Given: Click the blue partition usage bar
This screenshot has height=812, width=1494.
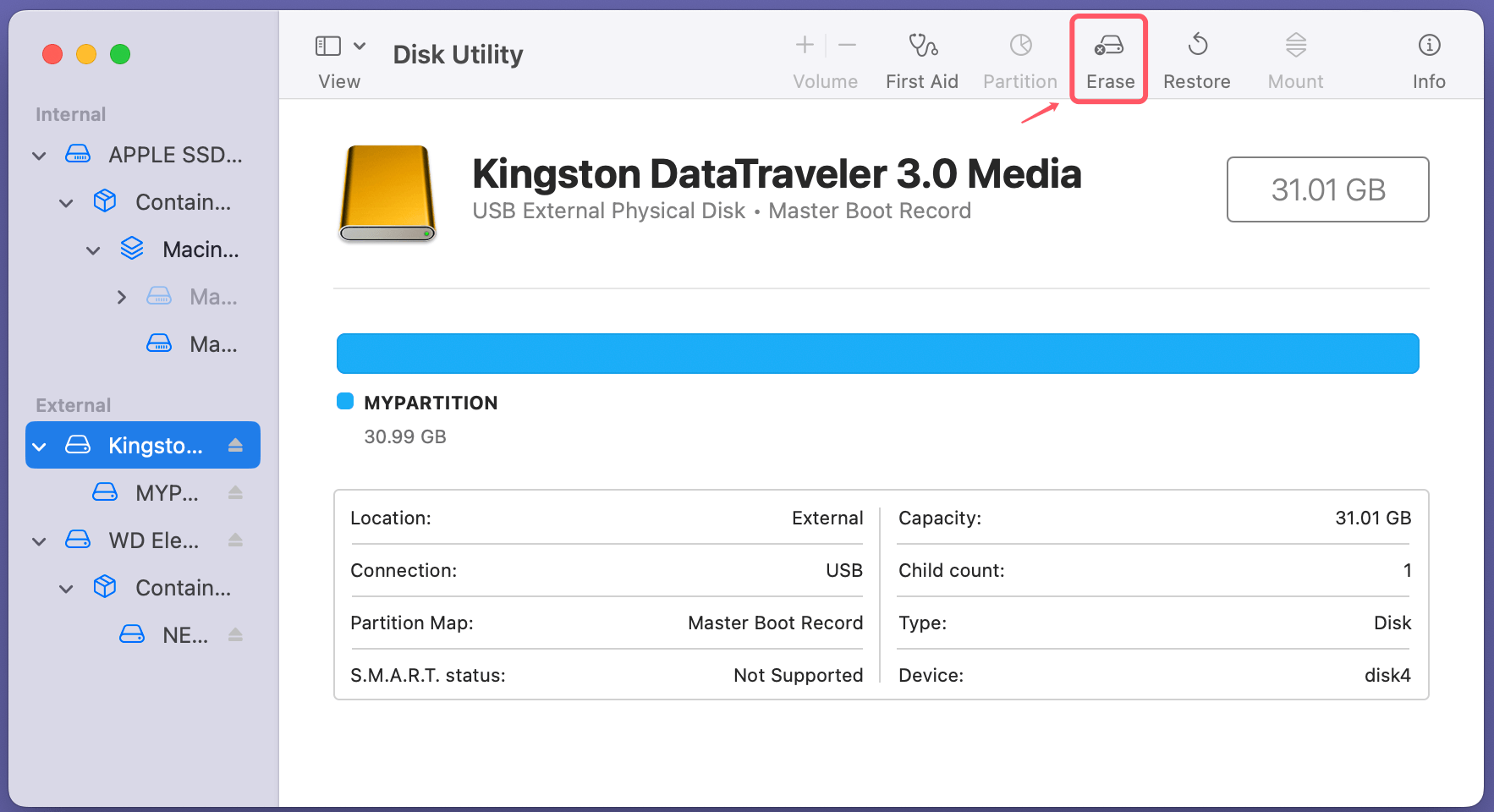Looking at the screenshot, I should click(x=877, y=354).
